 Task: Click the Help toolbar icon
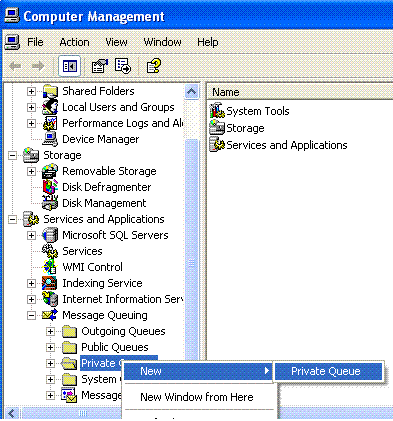click(154, 66)
